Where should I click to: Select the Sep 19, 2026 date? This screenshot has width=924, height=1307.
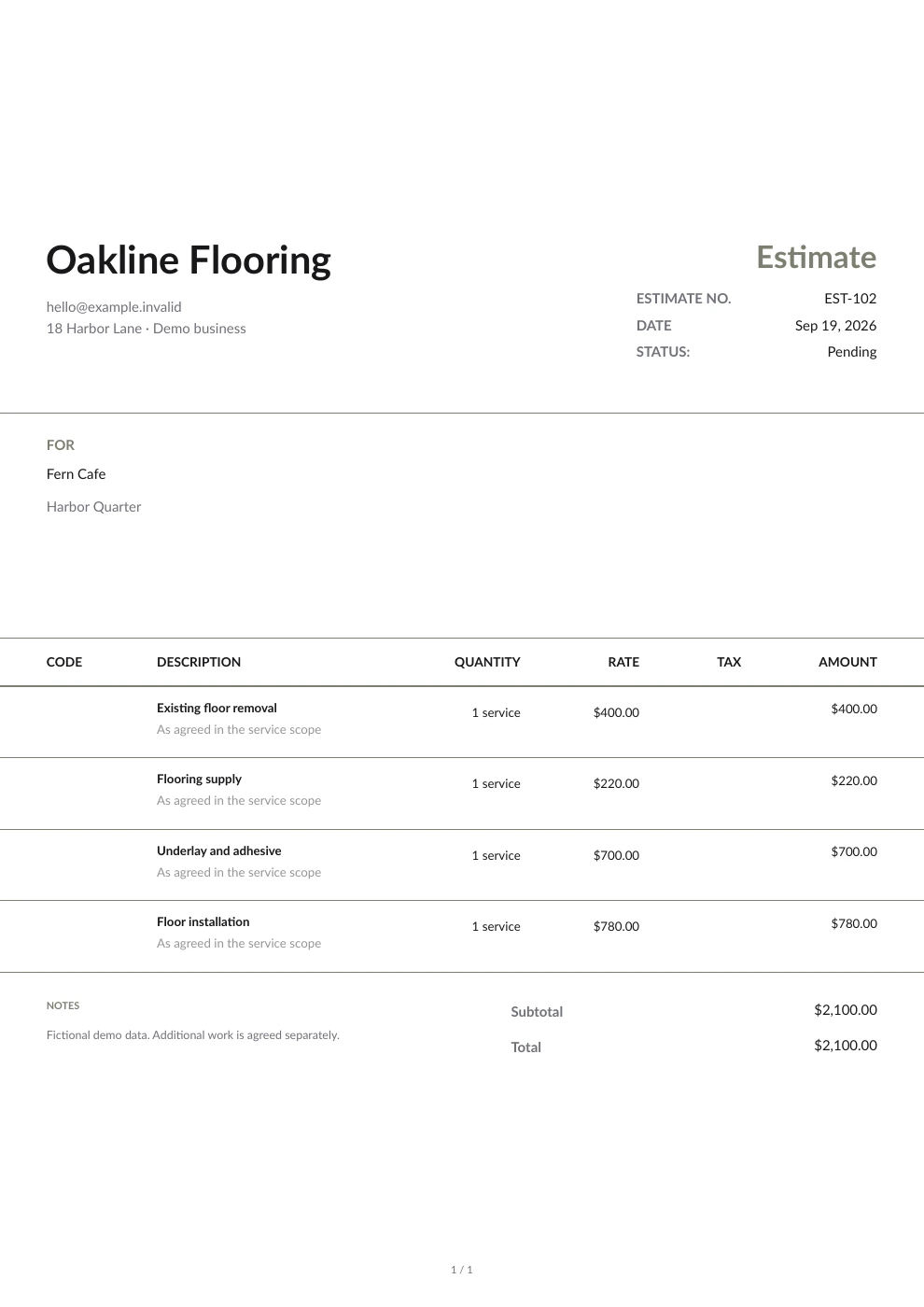[x=836, y=325]
